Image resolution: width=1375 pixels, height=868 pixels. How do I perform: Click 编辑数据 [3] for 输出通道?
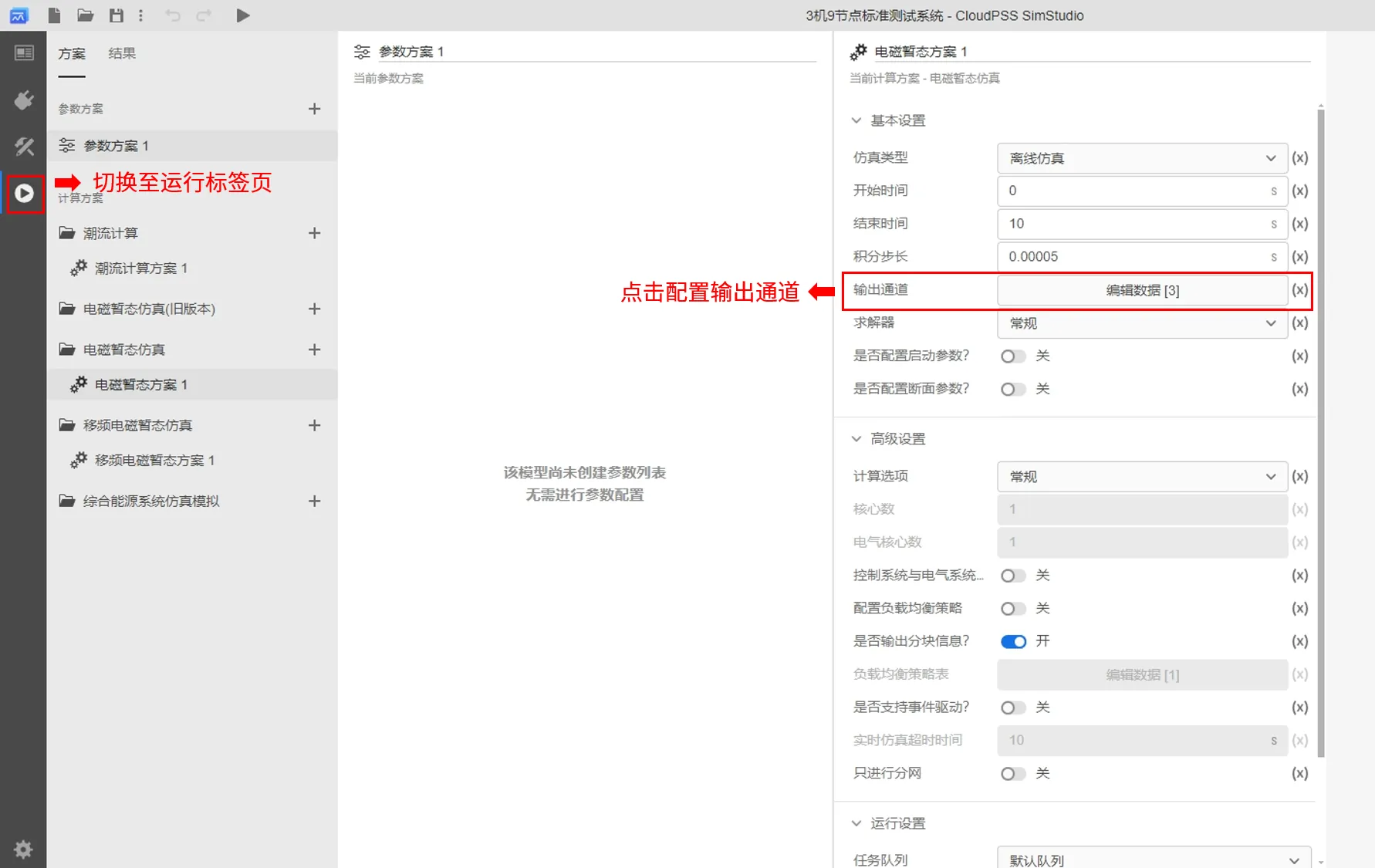coord(1142,290)
